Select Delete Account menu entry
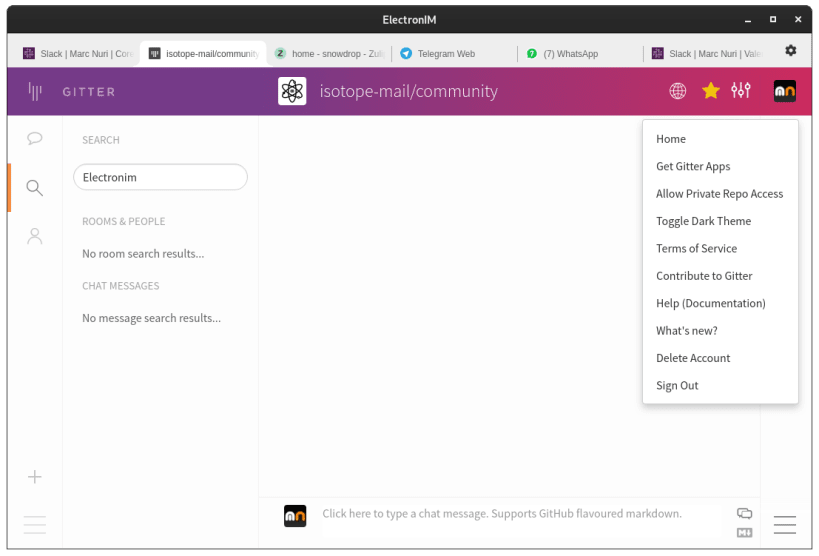819x556 pixels. (720, 358)
